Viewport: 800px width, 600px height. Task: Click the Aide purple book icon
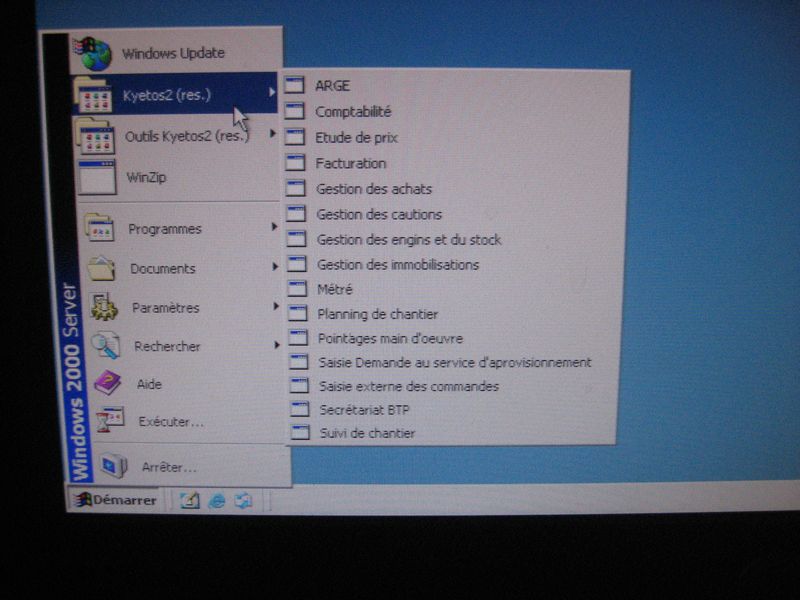tap(108, 383)
